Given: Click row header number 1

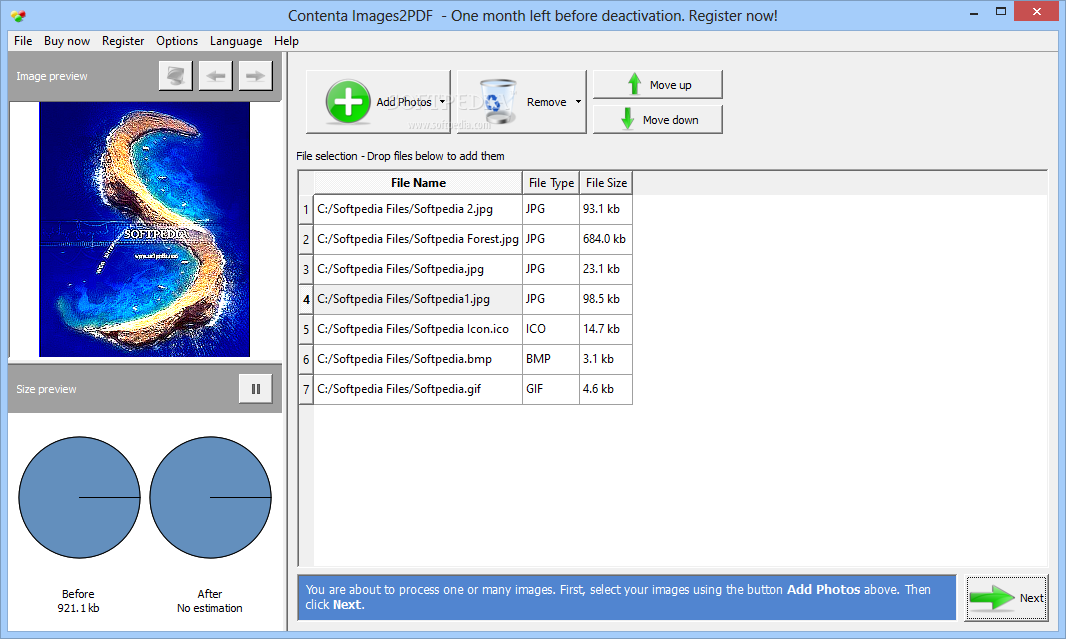Looking at the screenshot, I should (x=306, y=209).
